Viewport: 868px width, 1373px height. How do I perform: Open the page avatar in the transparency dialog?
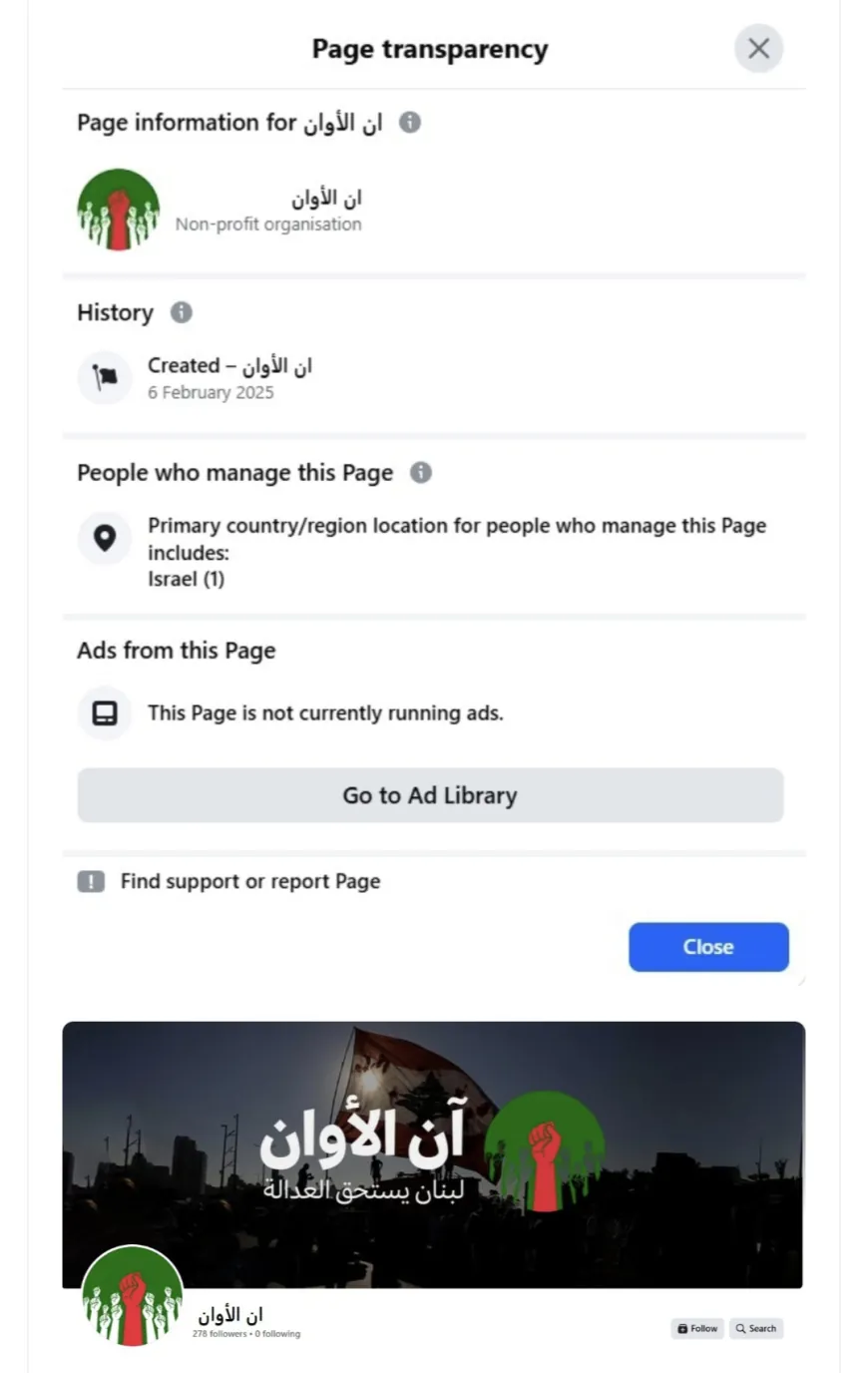click(119, 210)
